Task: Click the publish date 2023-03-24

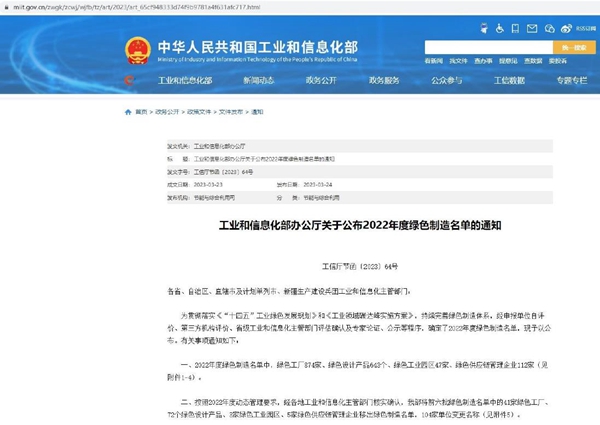Action: point(318,185)
